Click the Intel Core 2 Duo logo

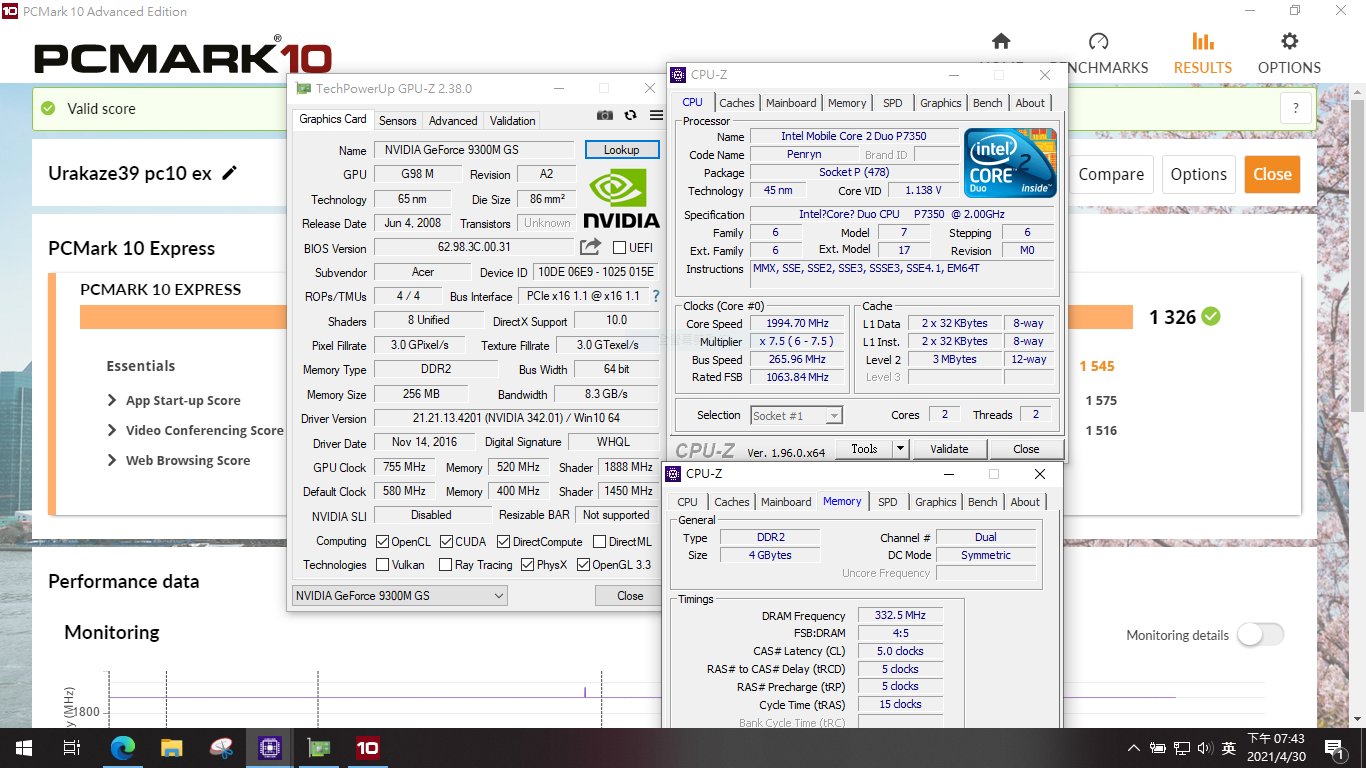(x=1010, y=163)
